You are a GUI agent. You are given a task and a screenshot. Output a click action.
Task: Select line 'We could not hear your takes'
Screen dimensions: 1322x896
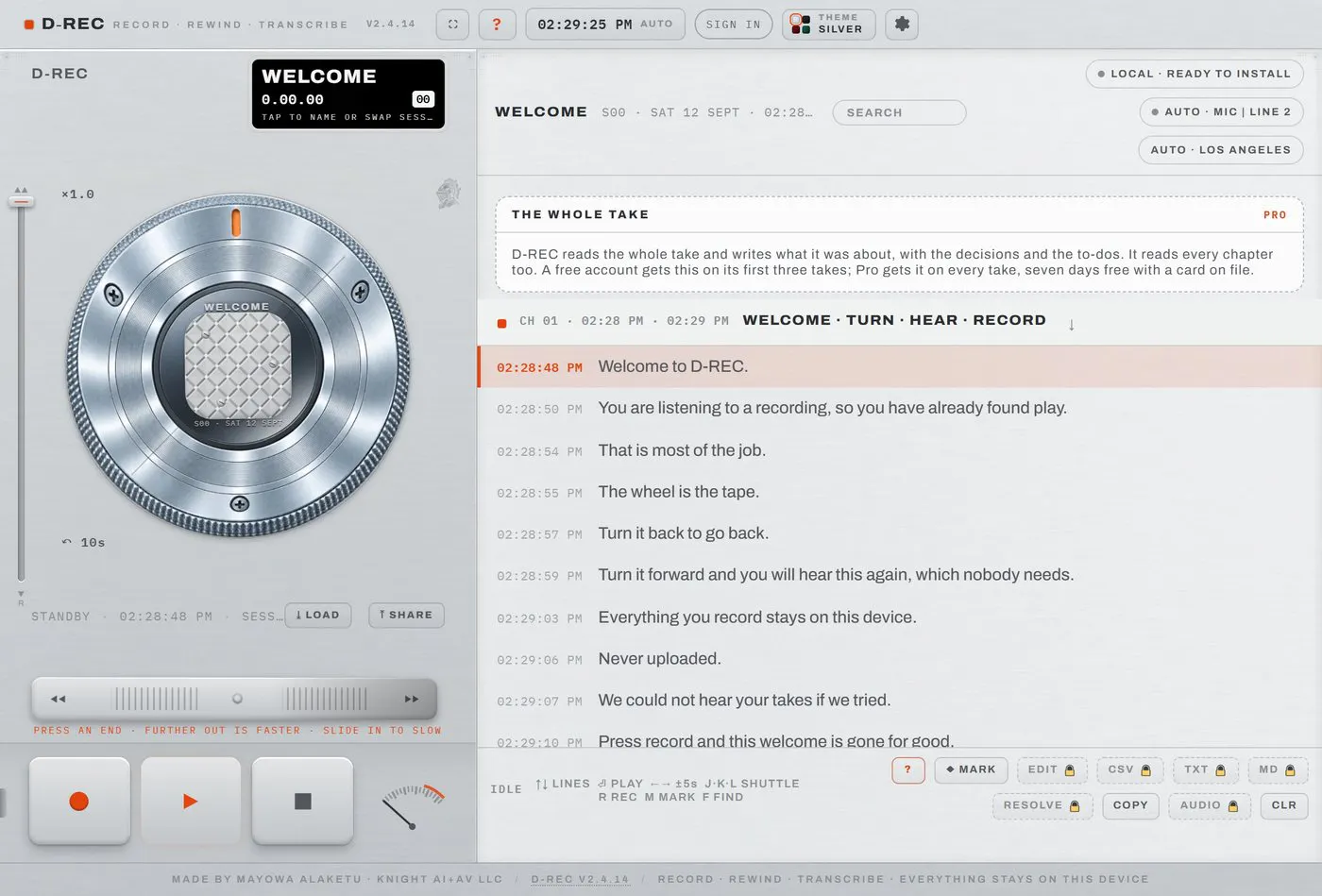[x=900, y=701]
